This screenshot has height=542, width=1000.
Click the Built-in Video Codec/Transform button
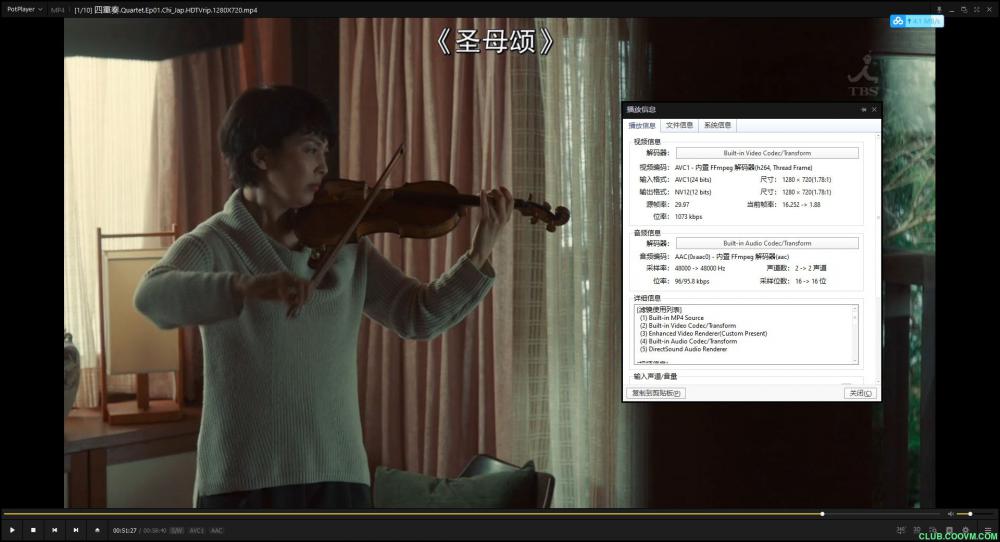767,153
